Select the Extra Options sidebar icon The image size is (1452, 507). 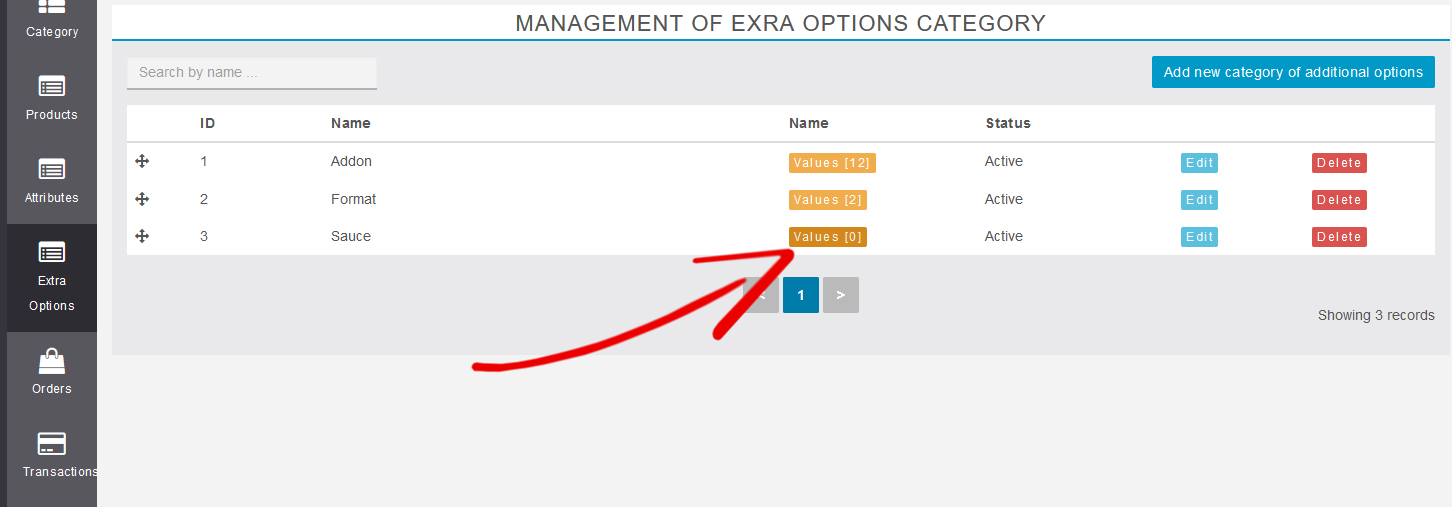(51, 252)
